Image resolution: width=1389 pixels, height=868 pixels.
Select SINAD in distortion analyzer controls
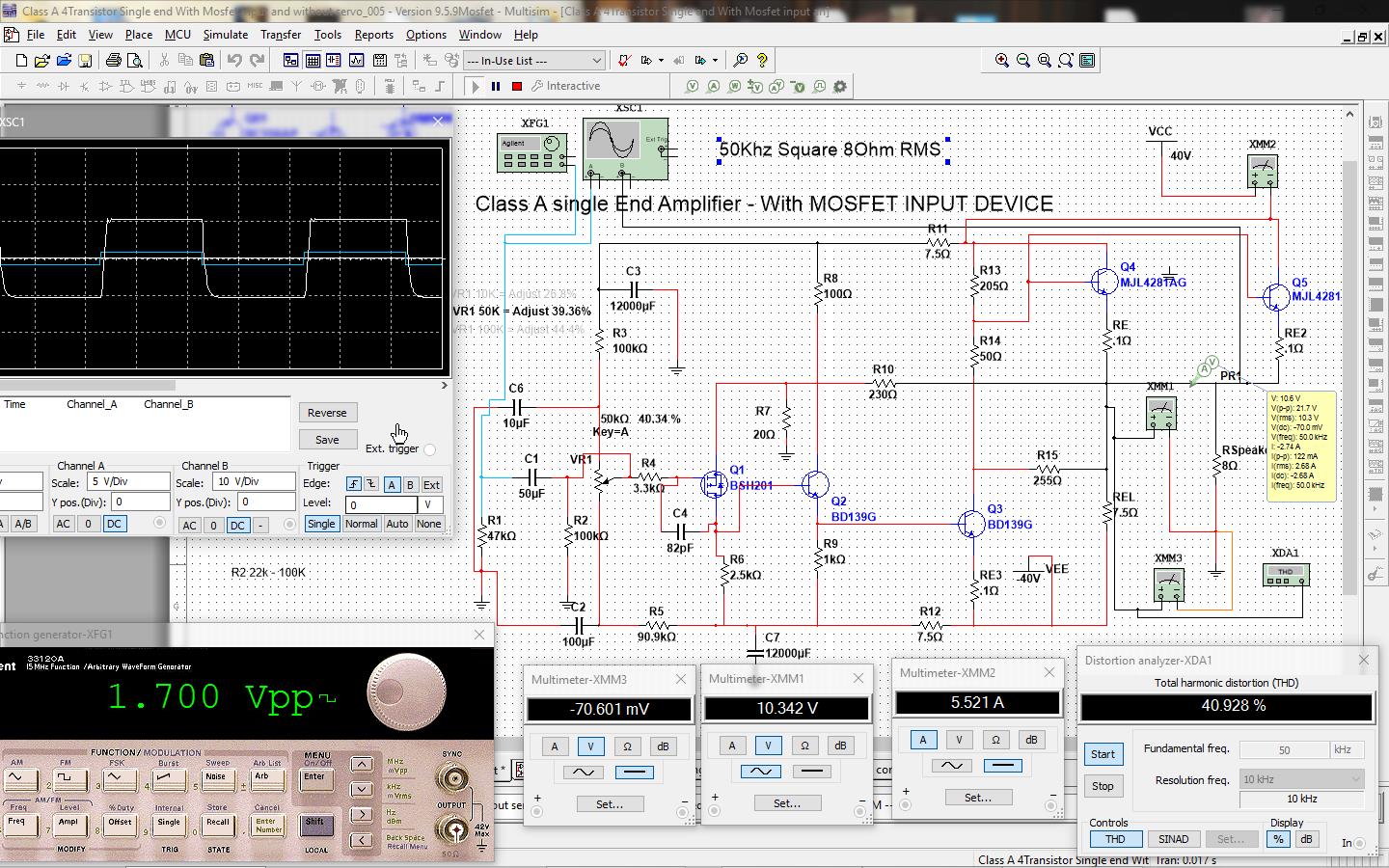pyautogui.click(x=1173, y=839)
